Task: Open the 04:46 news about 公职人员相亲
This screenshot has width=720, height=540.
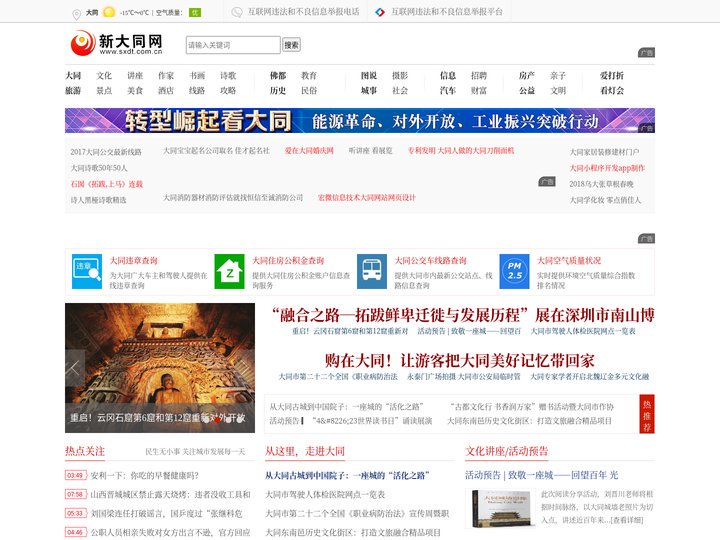Action: [170, 533]
